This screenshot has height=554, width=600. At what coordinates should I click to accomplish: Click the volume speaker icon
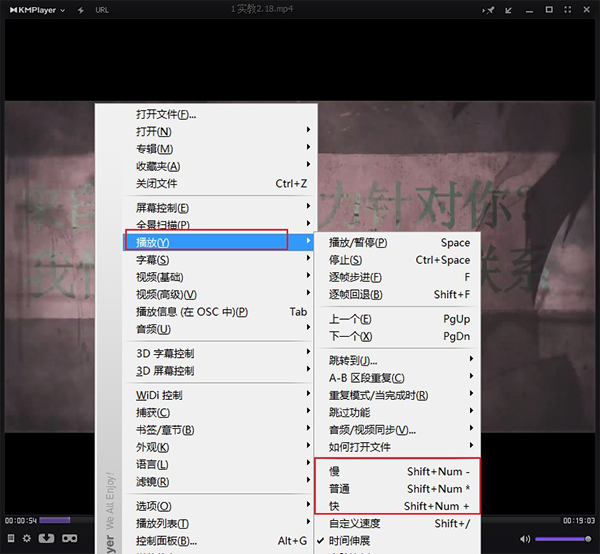[525, 539]
